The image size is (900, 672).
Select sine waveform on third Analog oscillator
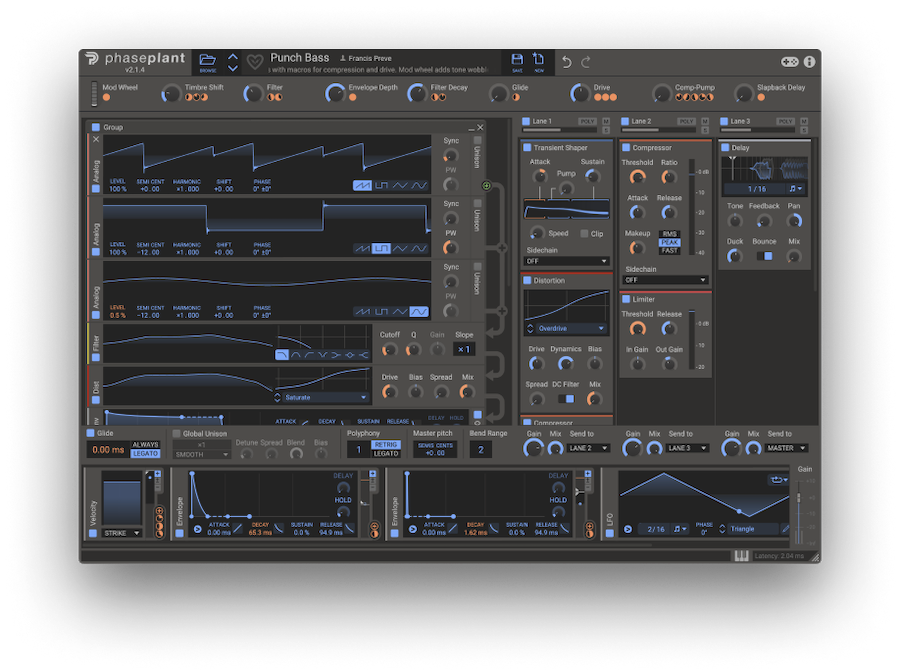pyautogui.click(x=419, y=311)
